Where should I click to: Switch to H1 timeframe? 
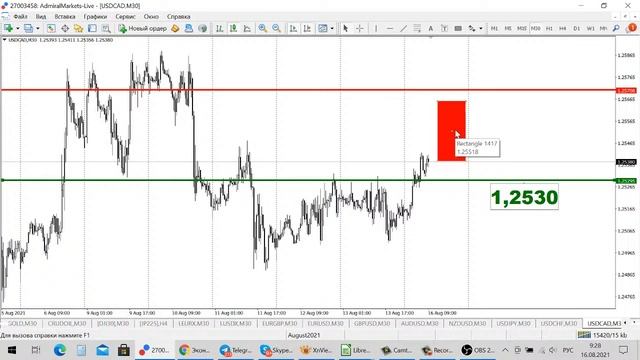[x=549, y=28]
